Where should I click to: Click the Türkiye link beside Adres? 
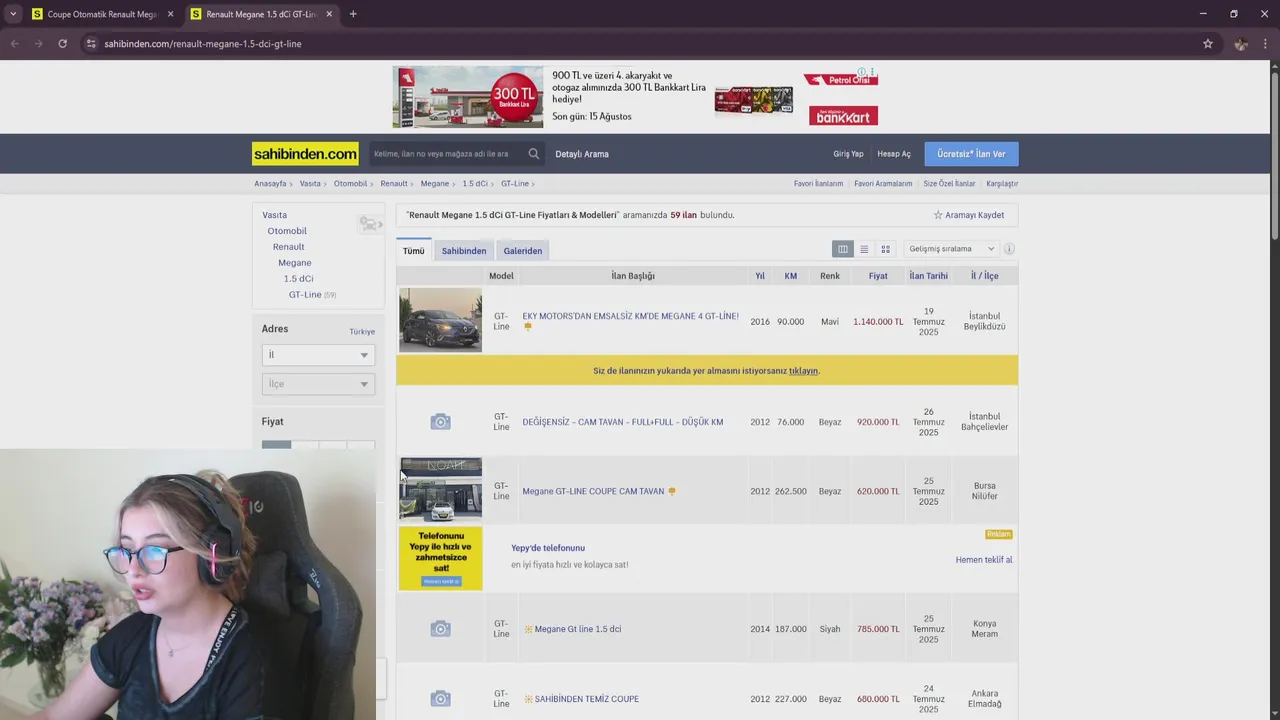pyautogui.click(x=362, y=332)
